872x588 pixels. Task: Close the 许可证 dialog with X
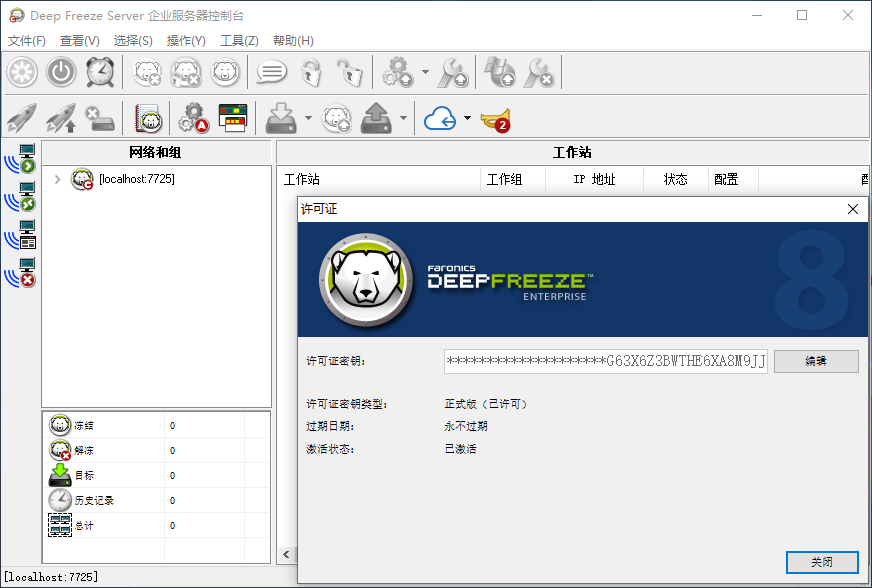click(853, 209)
